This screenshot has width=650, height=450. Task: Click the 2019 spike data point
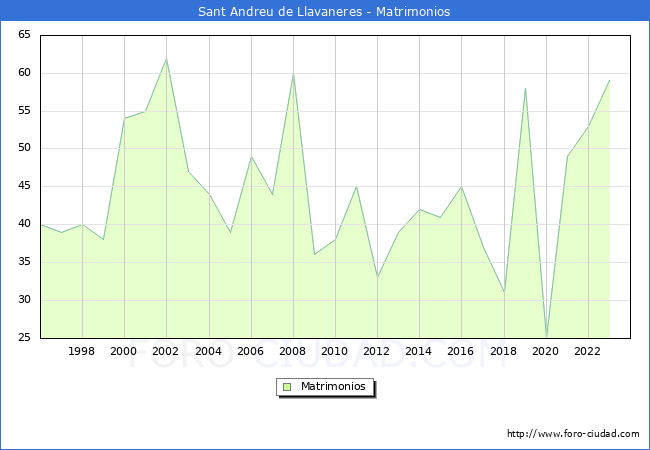click(525, 89)
